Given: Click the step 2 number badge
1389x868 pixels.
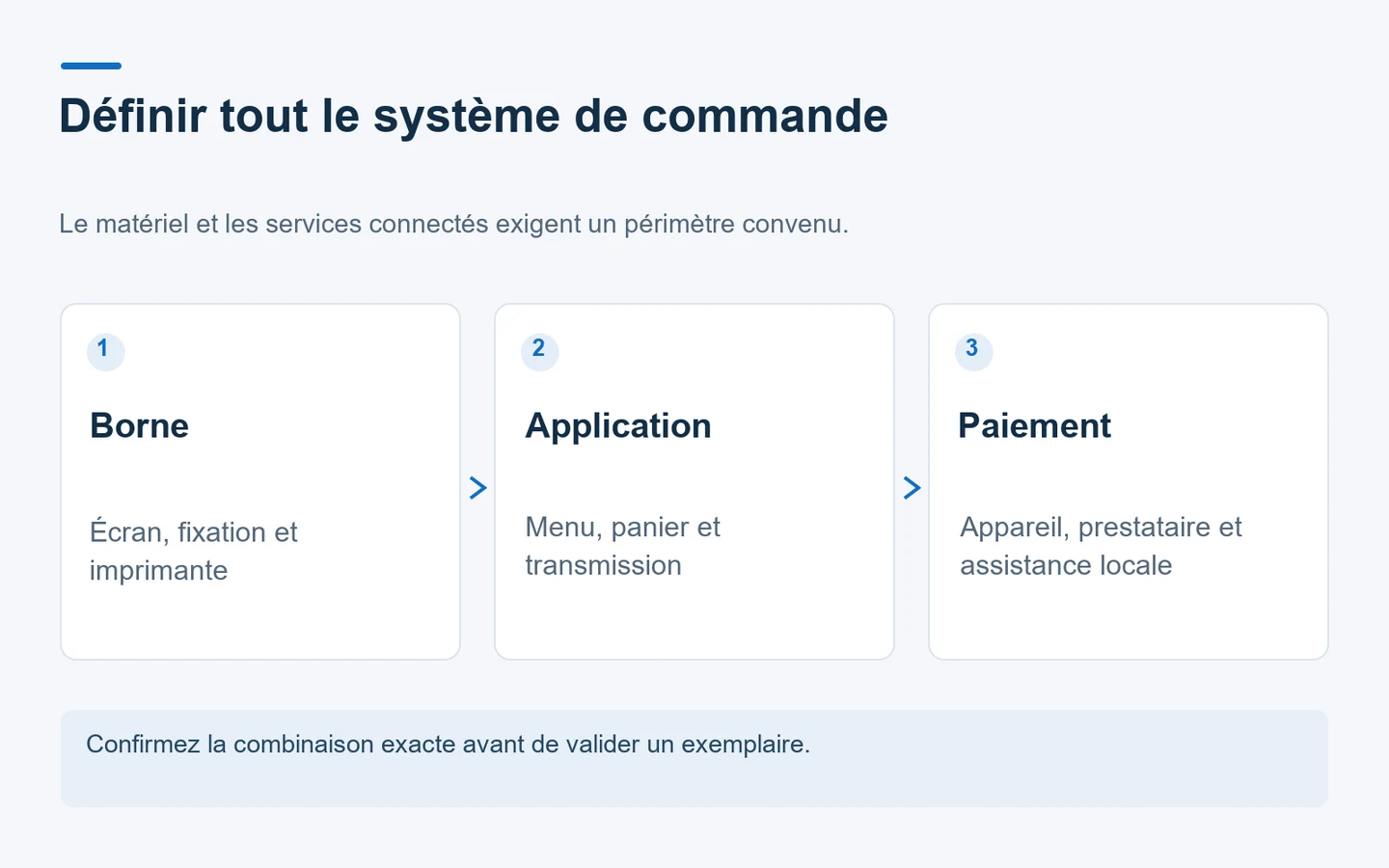Looking at the screenshot, I should 540,351.
